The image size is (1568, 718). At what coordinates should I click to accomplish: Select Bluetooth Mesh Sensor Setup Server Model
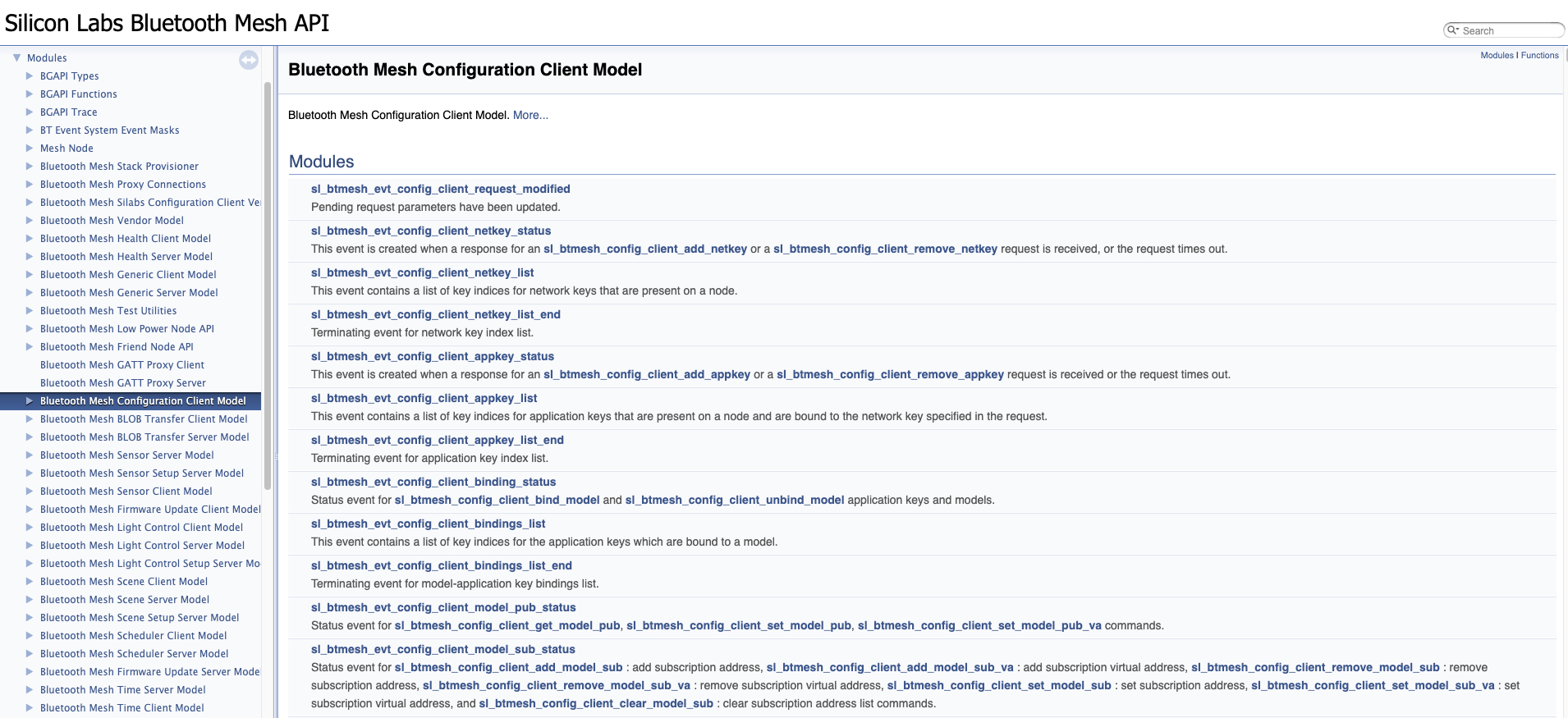(x=142, y=473)
